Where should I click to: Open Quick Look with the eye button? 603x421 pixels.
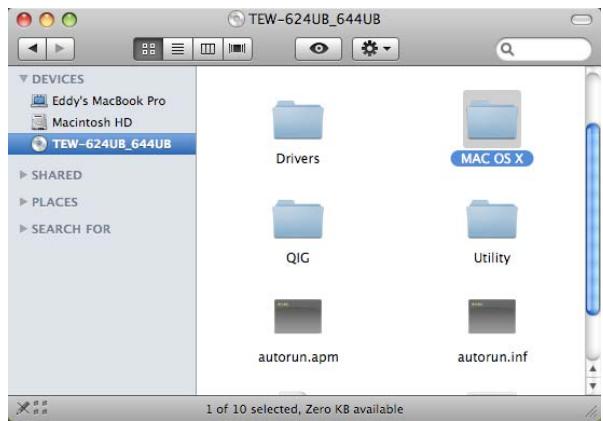pyautogui.click(x=318, y=49)
